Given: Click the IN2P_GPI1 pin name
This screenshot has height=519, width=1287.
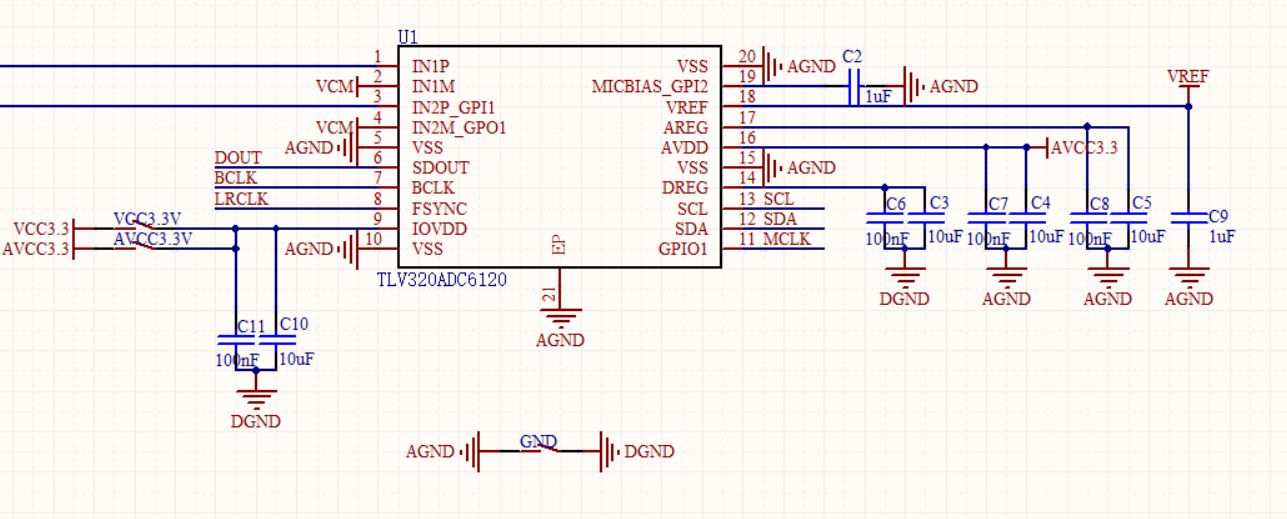Looking at the screenshot, I should click(x=454, y=107).
